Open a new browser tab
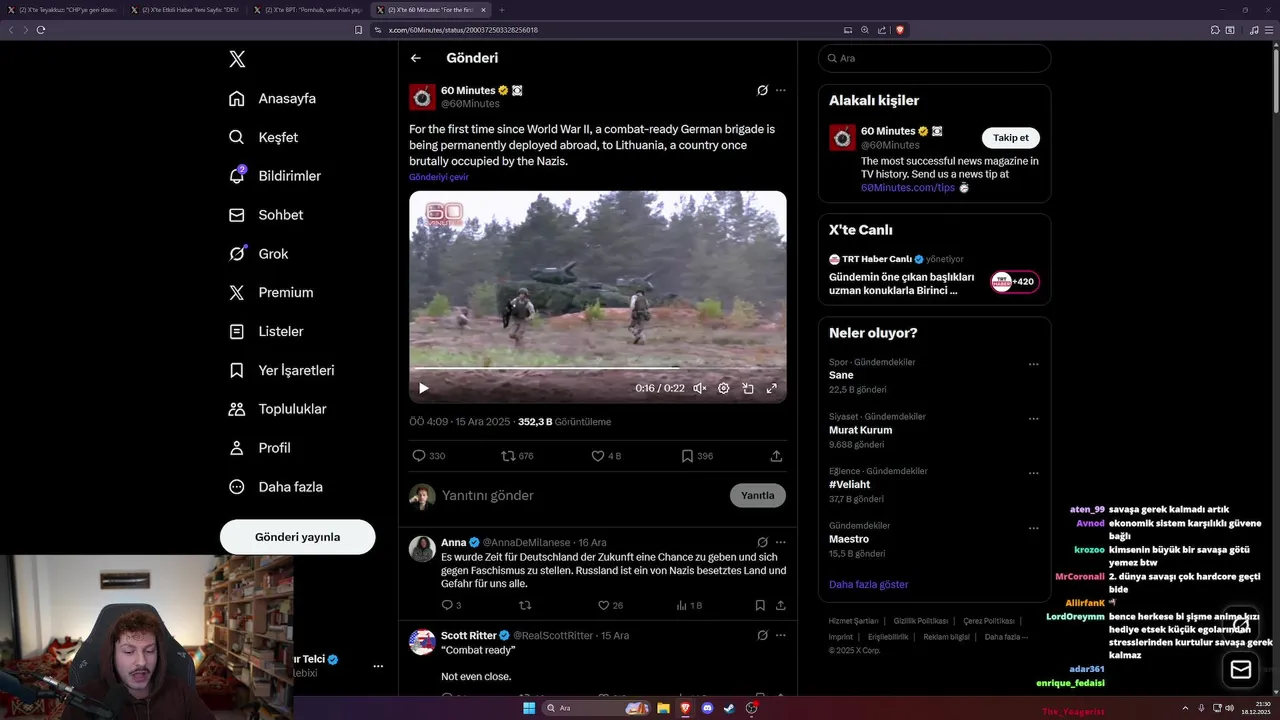 (x=502, y=10)
